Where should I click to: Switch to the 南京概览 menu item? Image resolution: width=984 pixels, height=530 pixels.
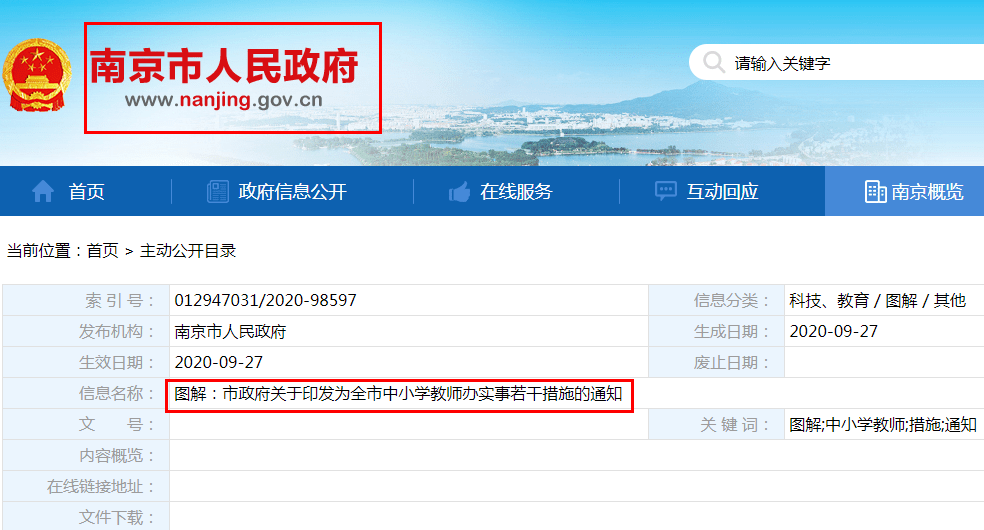point(928,191)
